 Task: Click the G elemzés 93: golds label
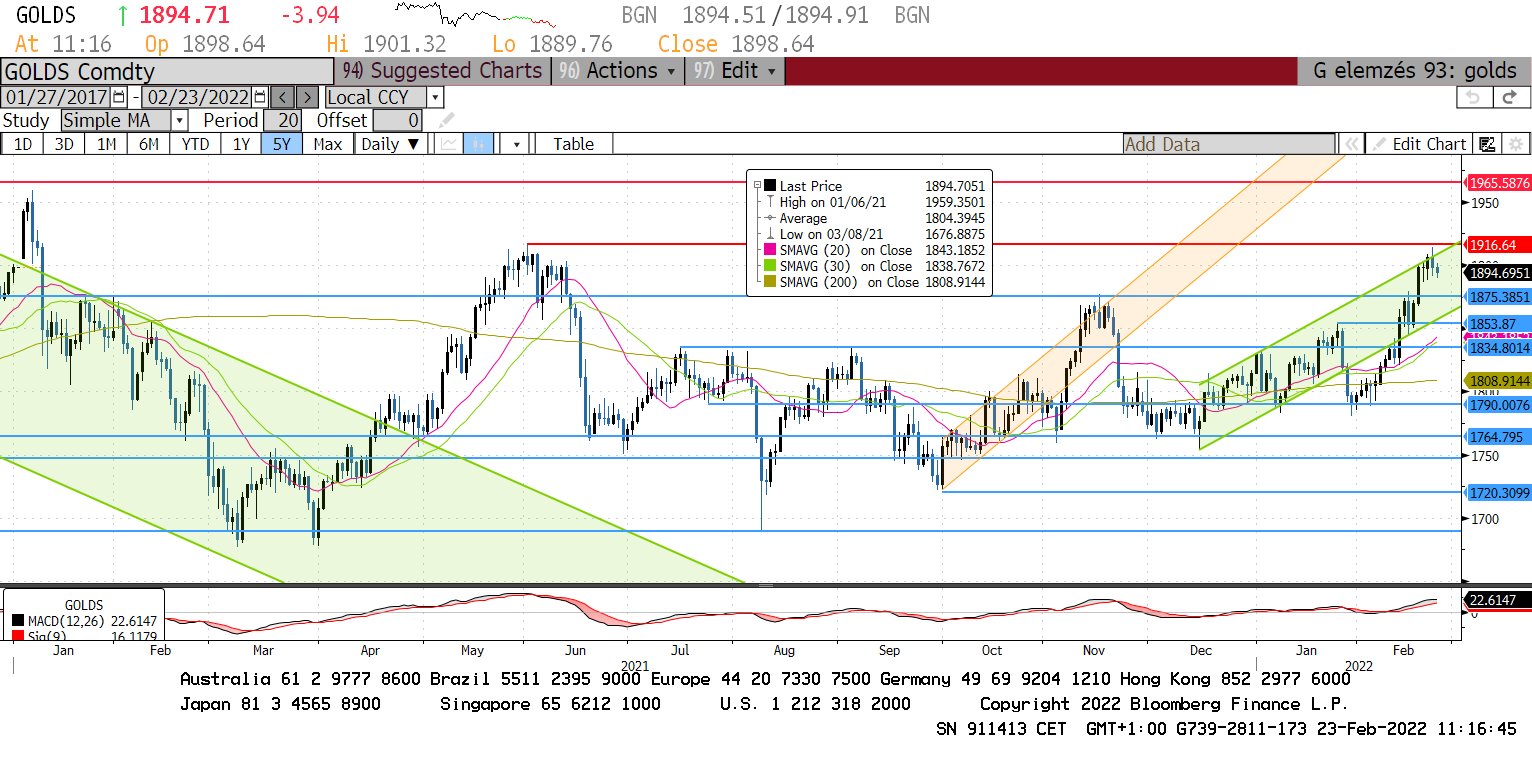[x=1414, y=71]
